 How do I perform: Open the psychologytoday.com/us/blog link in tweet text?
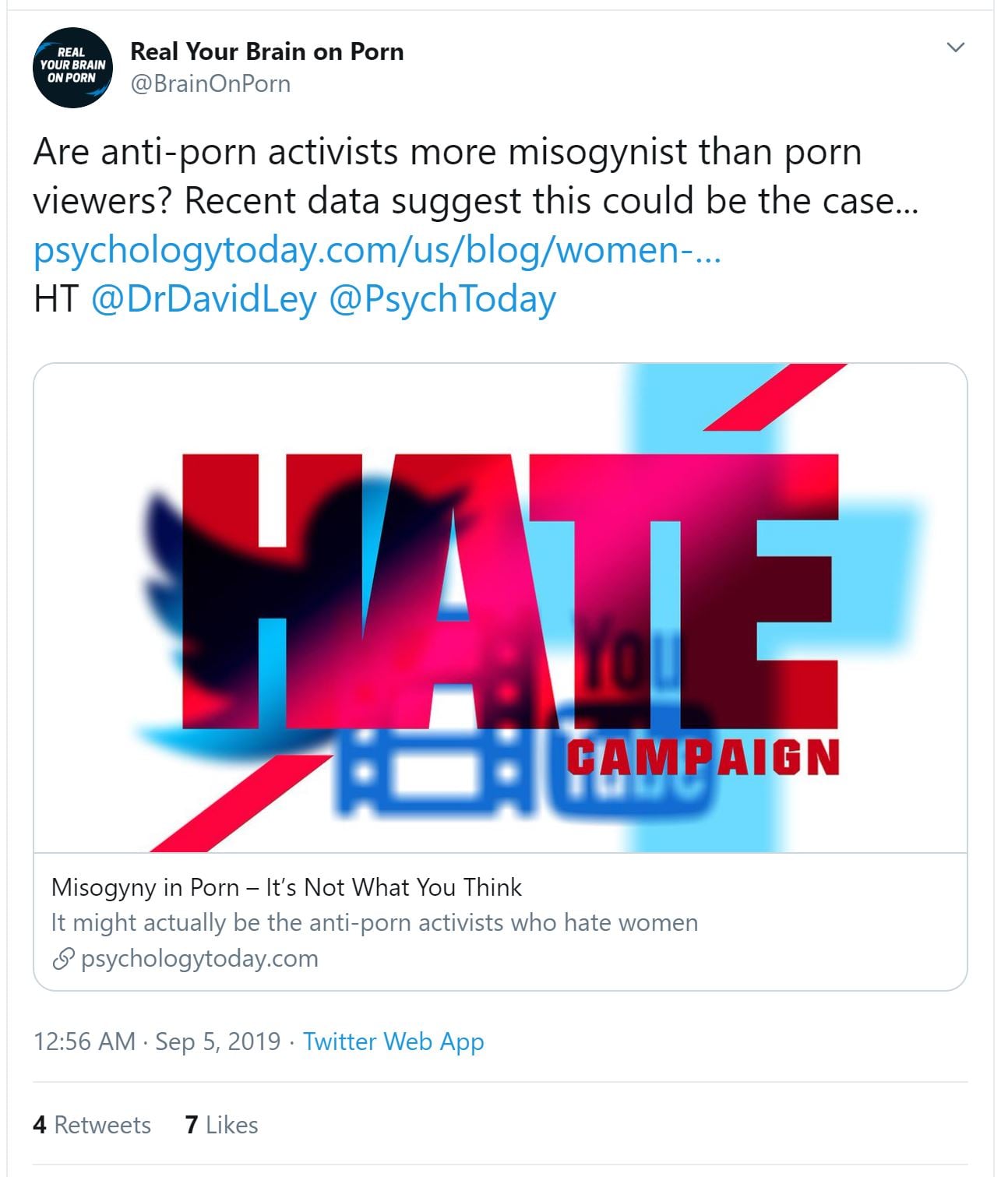click(x=377, y=250)
